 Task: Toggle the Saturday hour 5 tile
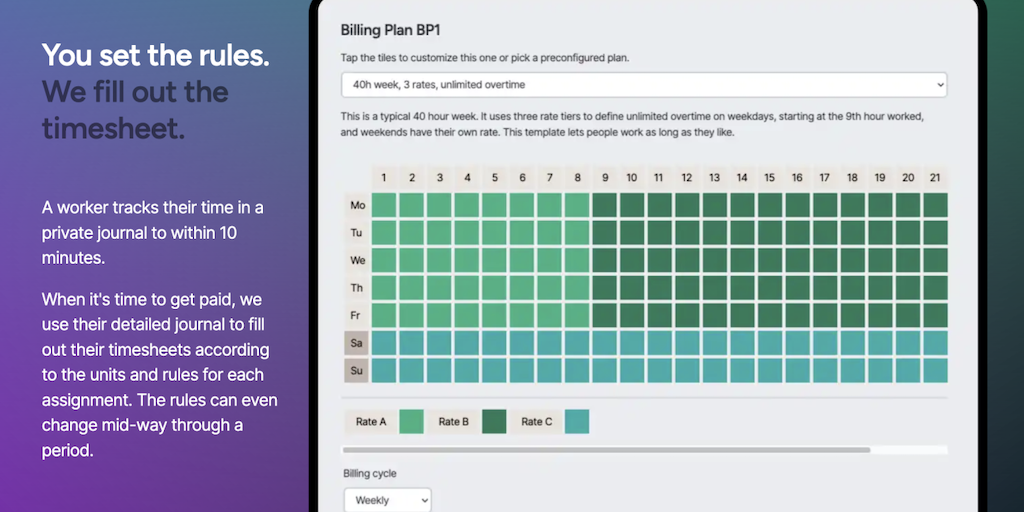coord(494,343)
